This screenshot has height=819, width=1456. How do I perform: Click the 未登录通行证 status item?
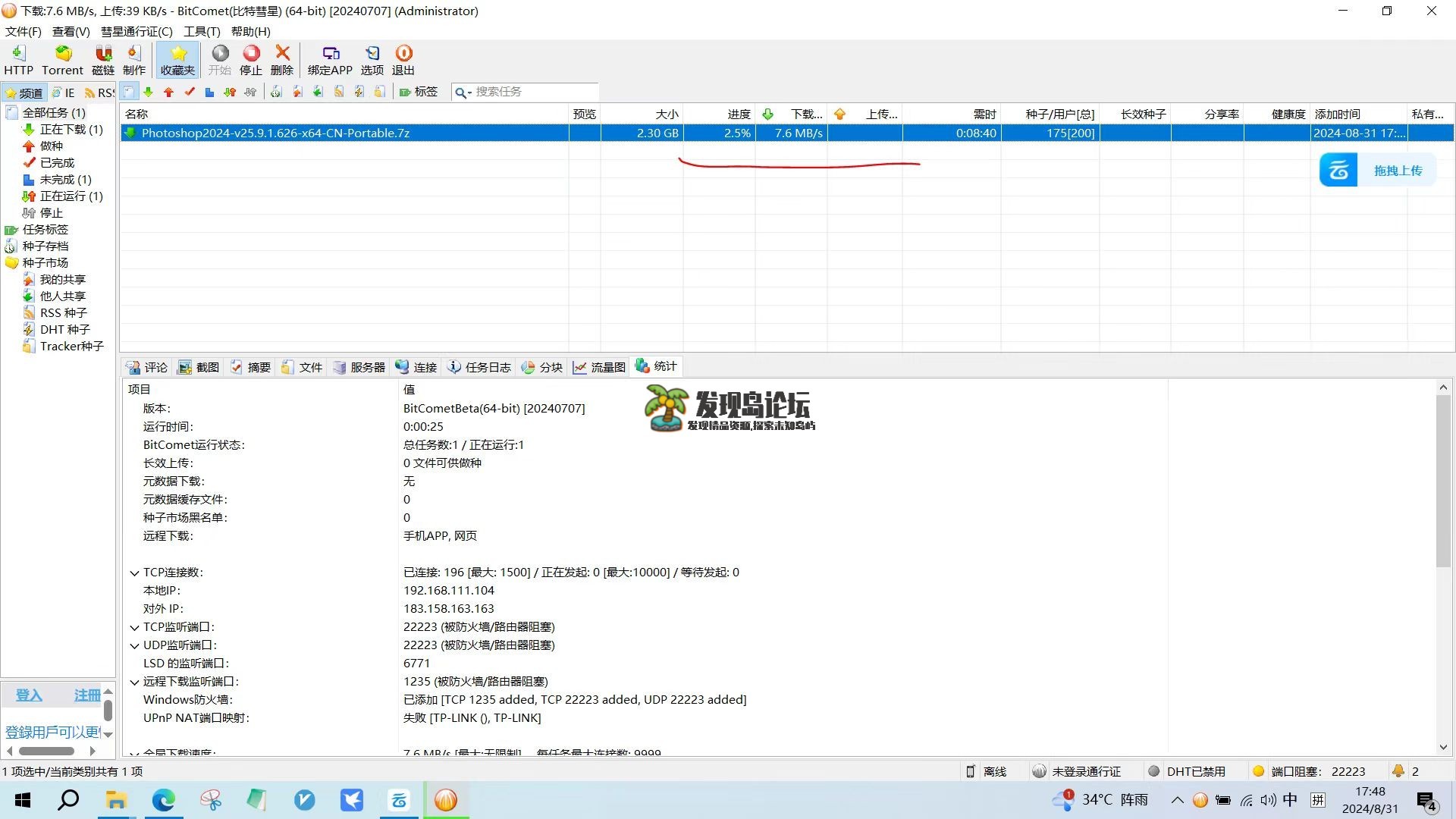point(1077,771)
